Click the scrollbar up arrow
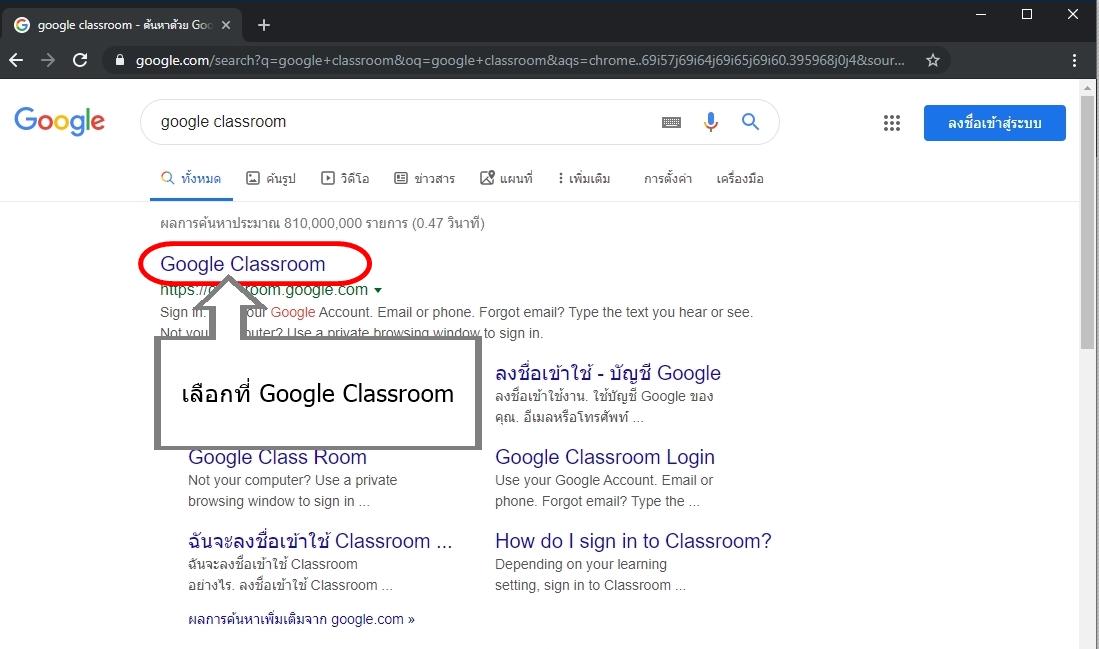 coord(1087,88)
